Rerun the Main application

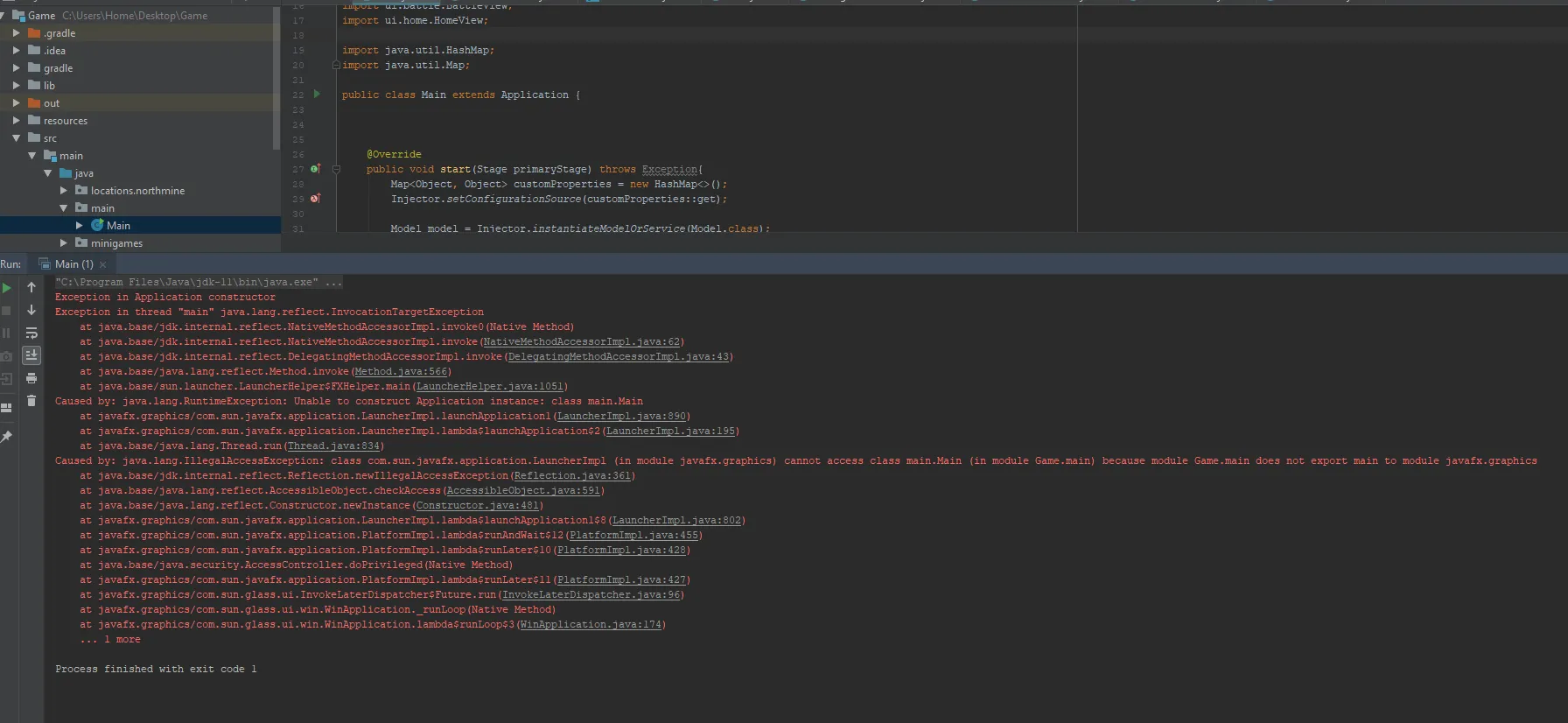coord(6,287)
